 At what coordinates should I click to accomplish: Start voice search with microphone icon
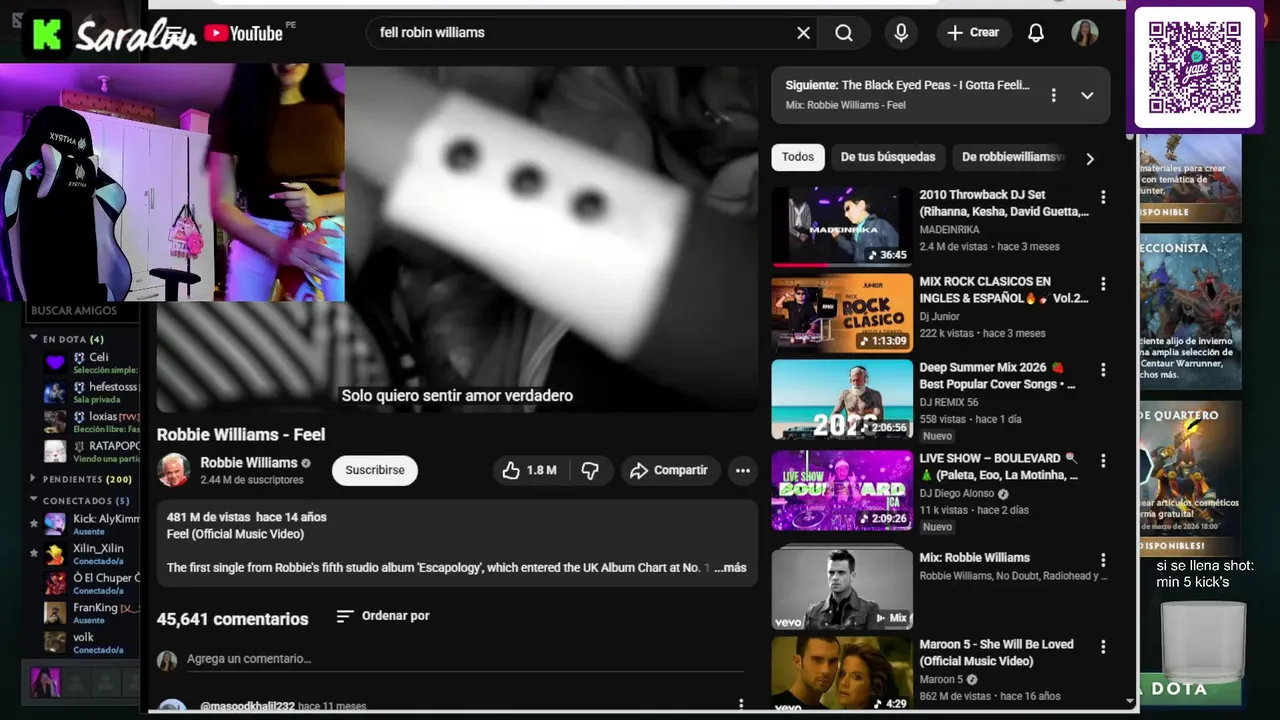(901, 33)
